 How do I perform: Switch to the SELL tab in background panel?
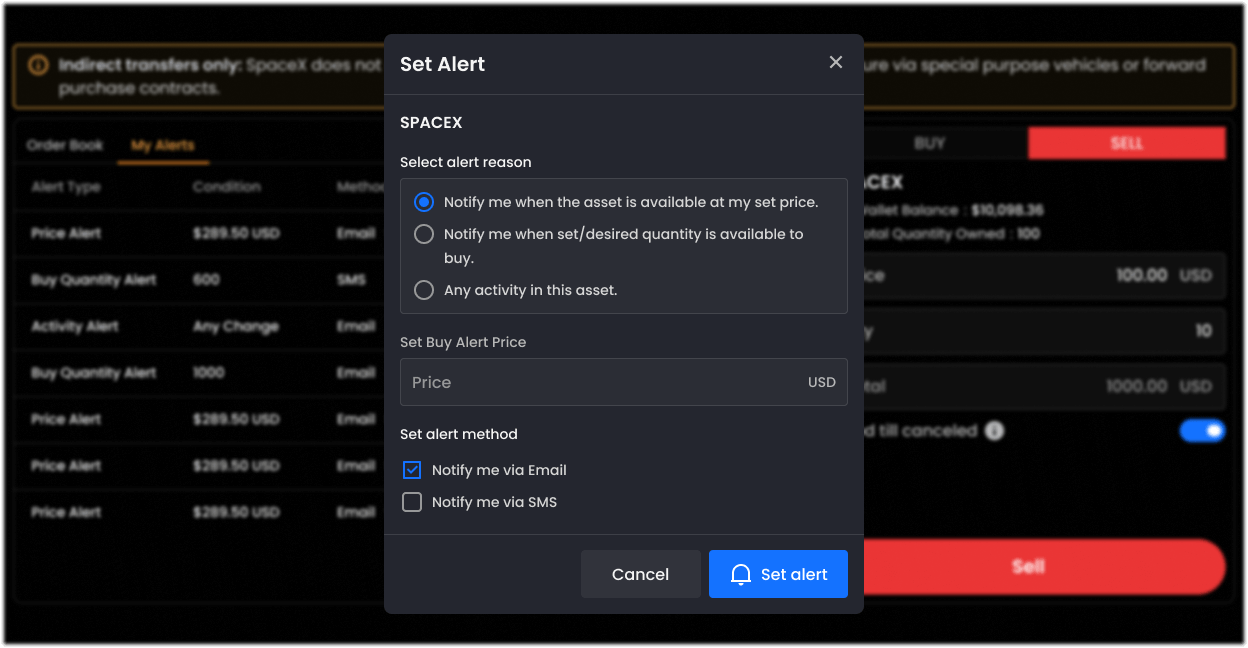1127,143
